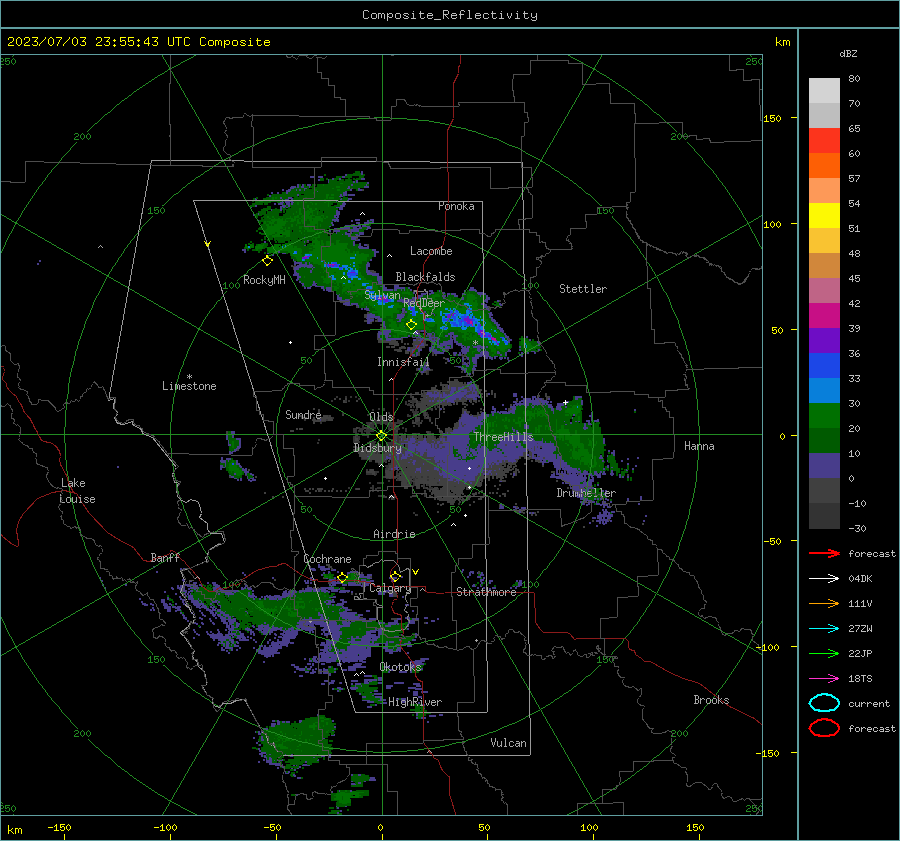Click the Limestone label
Viewport: 900px width, 841px height.
pyautogui.click(x=189, y=386)
